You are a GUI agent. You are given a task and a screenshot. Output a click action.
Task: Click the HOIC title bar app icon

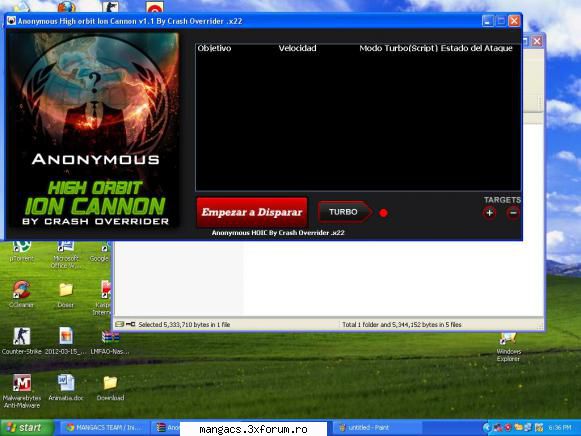click(x=11, y=21)
